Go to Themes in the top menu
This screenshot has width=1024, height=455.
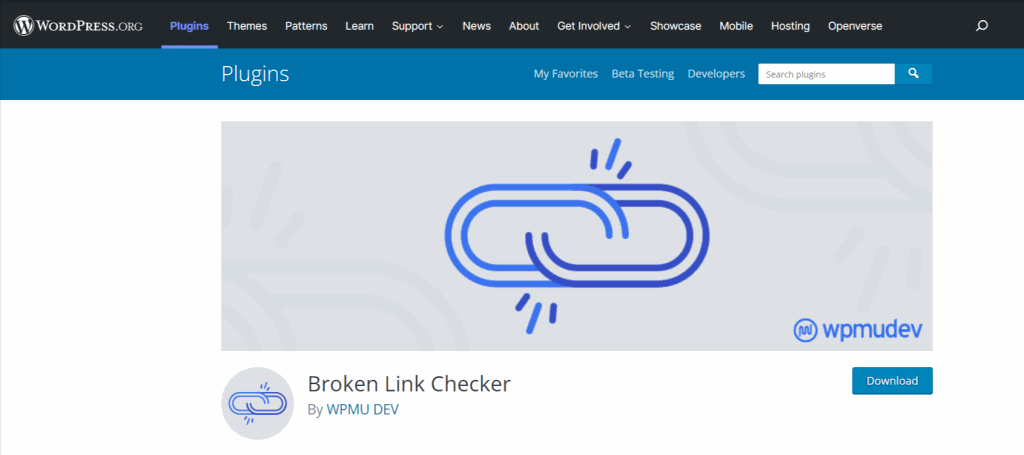coord(247,26)
